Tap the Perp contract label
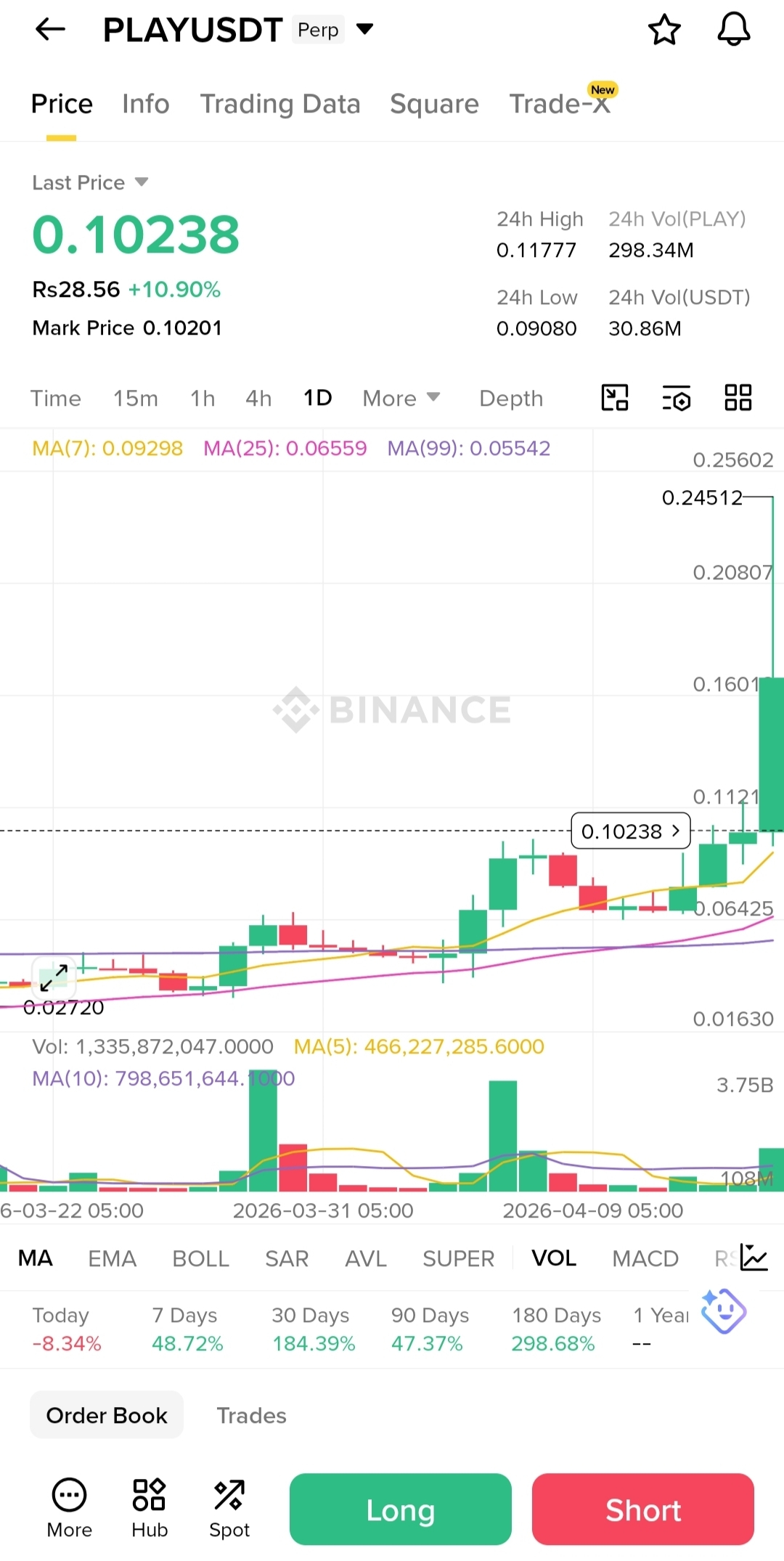Screen dimensions: 784x1561 point(318,30)
